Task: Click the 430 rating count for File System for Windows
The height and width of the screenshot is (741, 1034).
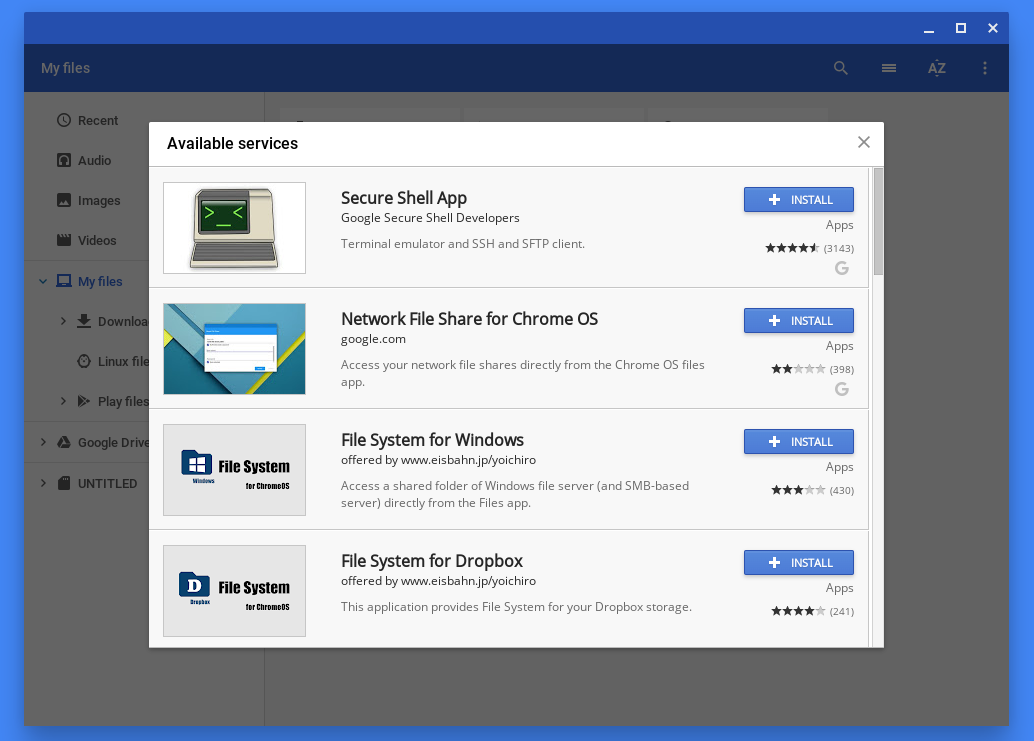Action: point(841,490)
